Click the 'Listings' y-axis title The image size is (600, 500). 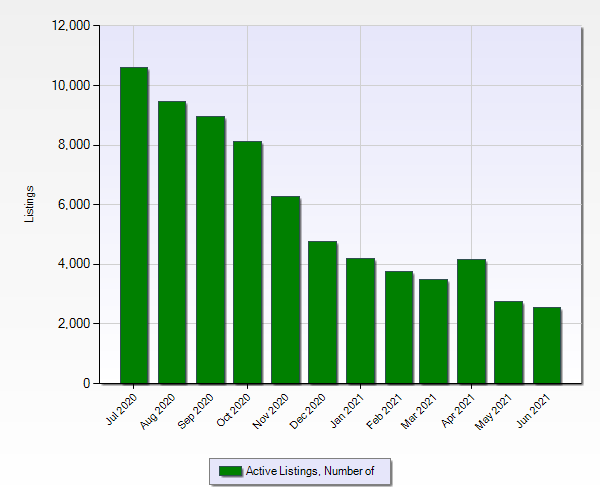click(x=30, y=204)
